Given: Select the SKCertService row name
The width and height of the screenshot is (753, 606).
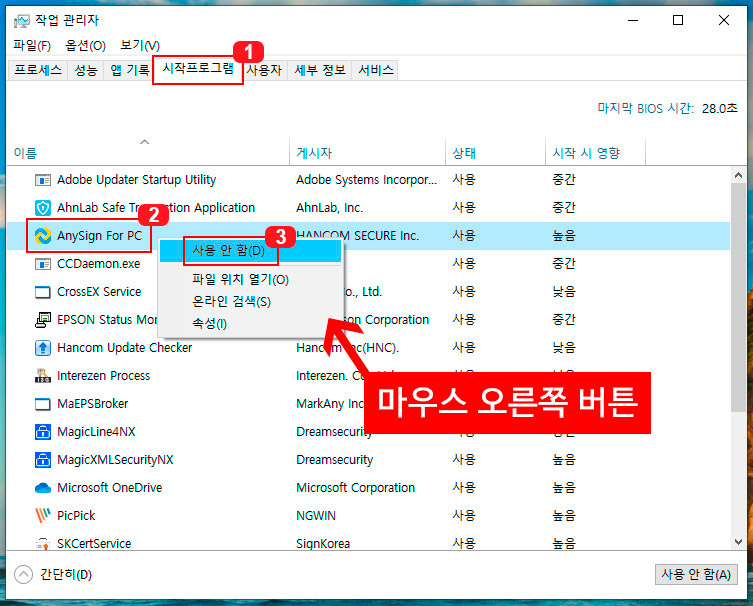Looking at the screenshot, I should [x=94, y=544].
